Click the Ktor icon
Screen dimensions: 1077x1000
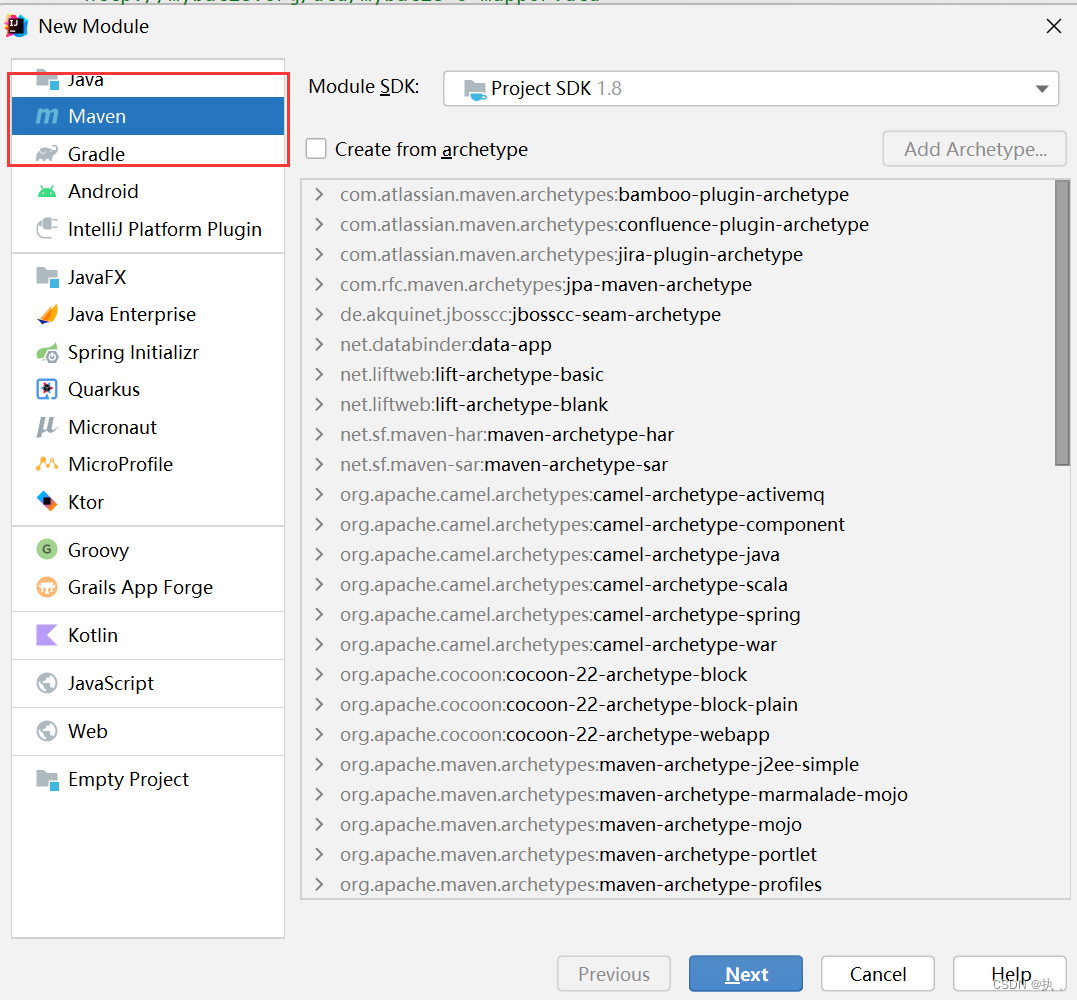pos(47,501)
